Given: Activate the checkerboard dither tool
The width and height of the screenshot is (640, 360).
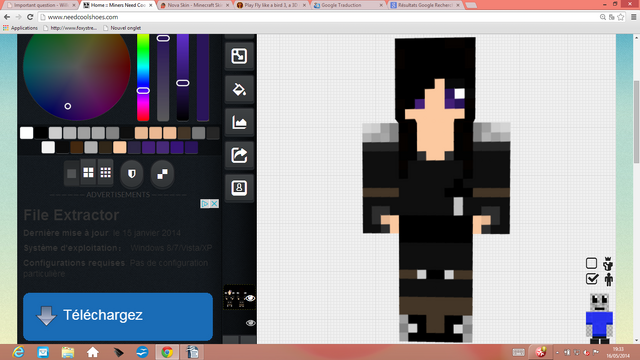Looking at the screenshot, I should [x=162, y=174].
